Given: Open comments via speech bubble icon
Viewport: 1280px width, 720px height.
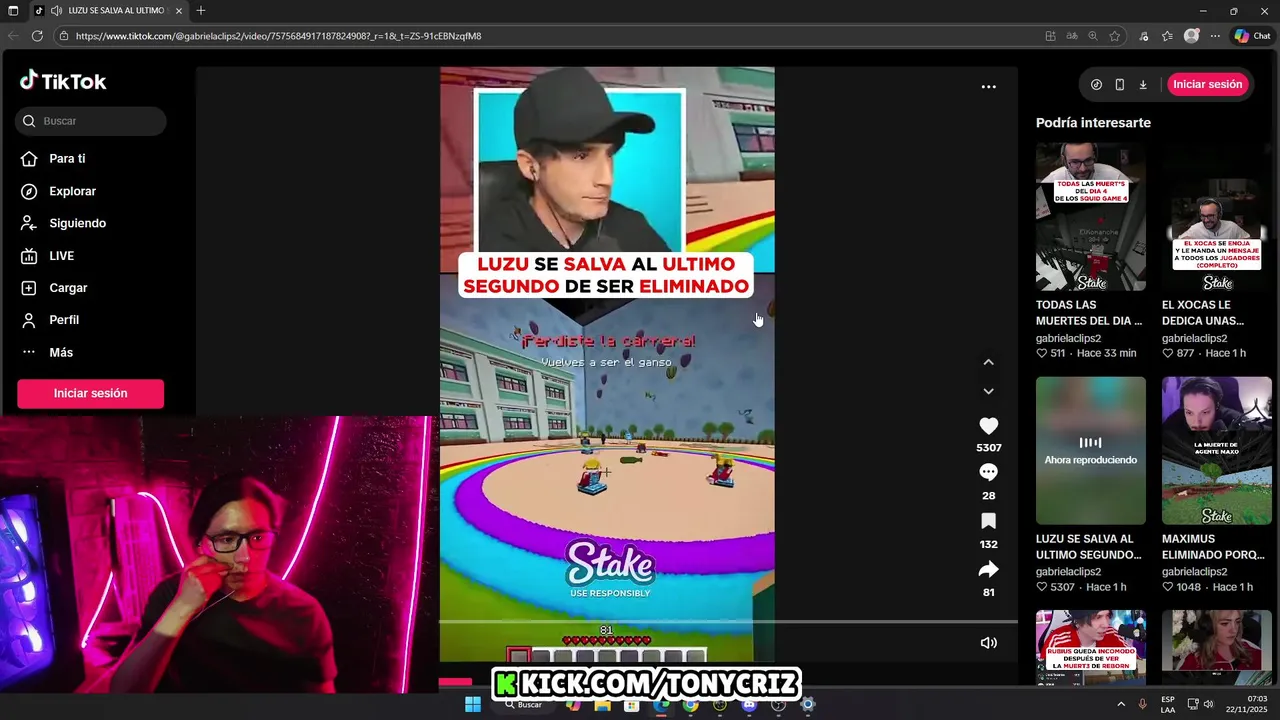Looking at the screenshot, I should point(988,472).
